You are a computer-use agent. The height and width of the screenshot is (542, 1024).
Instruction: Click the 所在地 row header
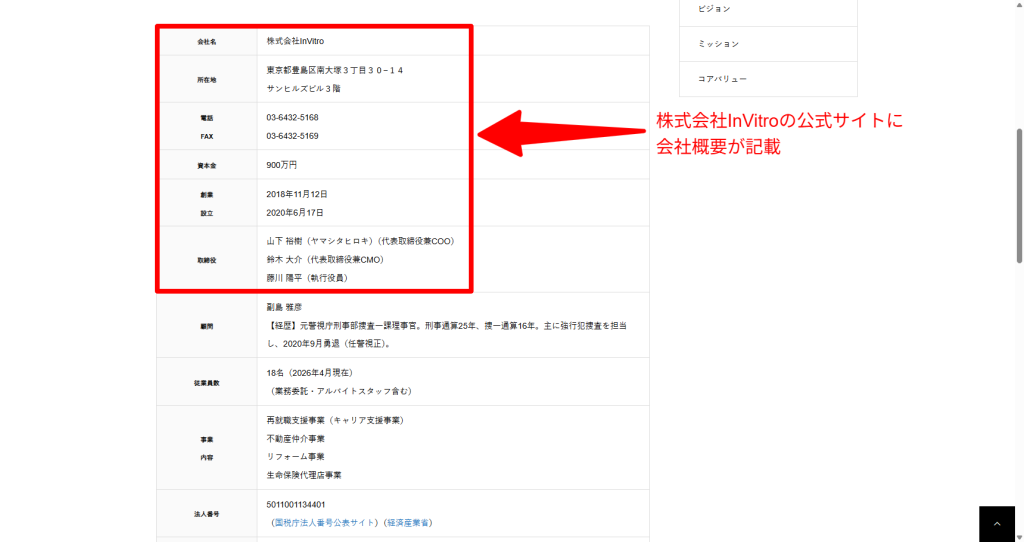[x=207, y=79]
